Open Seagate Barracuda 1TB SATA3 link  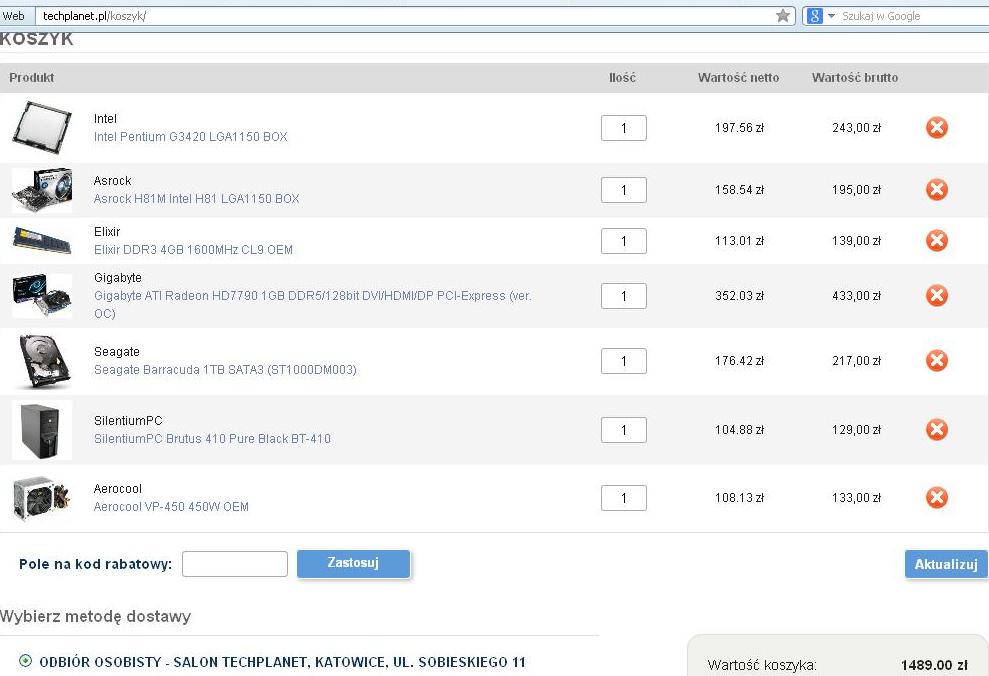coord(225,370)
